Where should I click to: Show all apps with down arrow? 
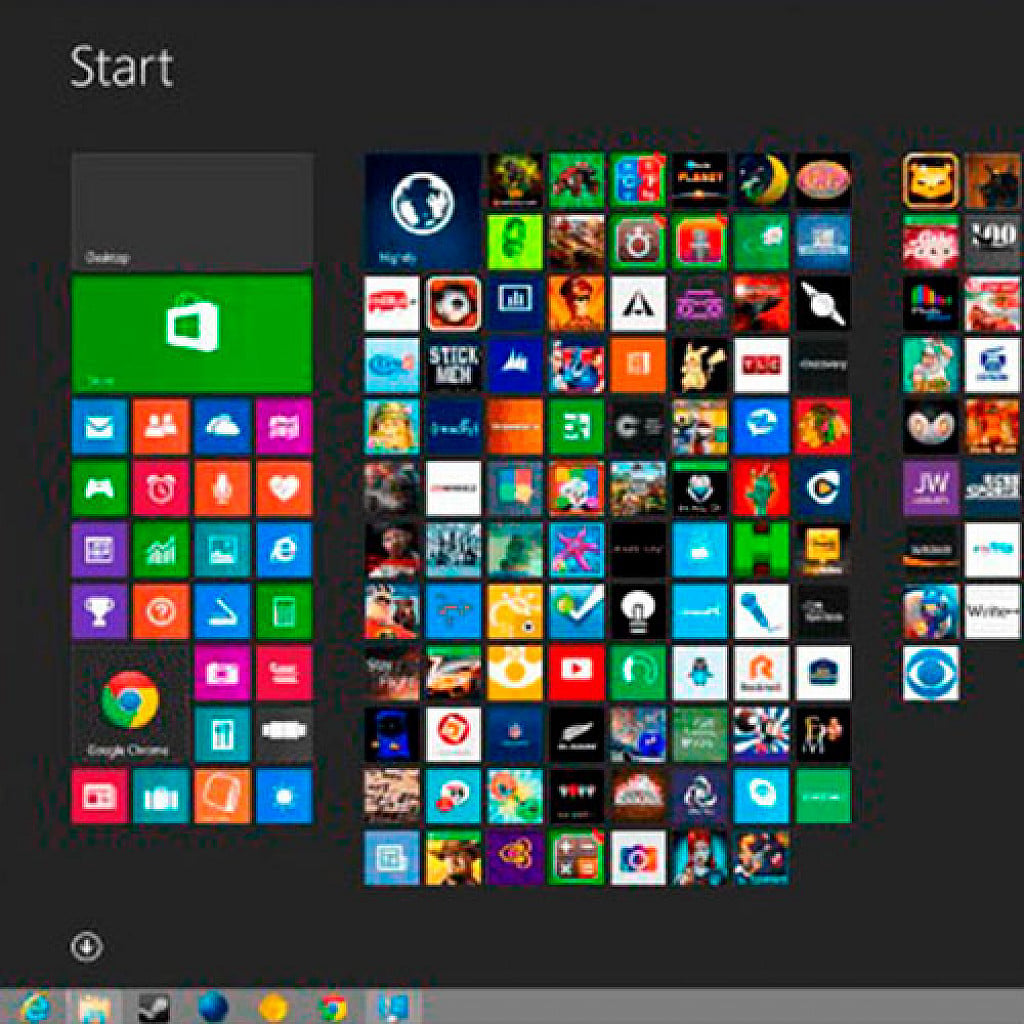[87, 946]
